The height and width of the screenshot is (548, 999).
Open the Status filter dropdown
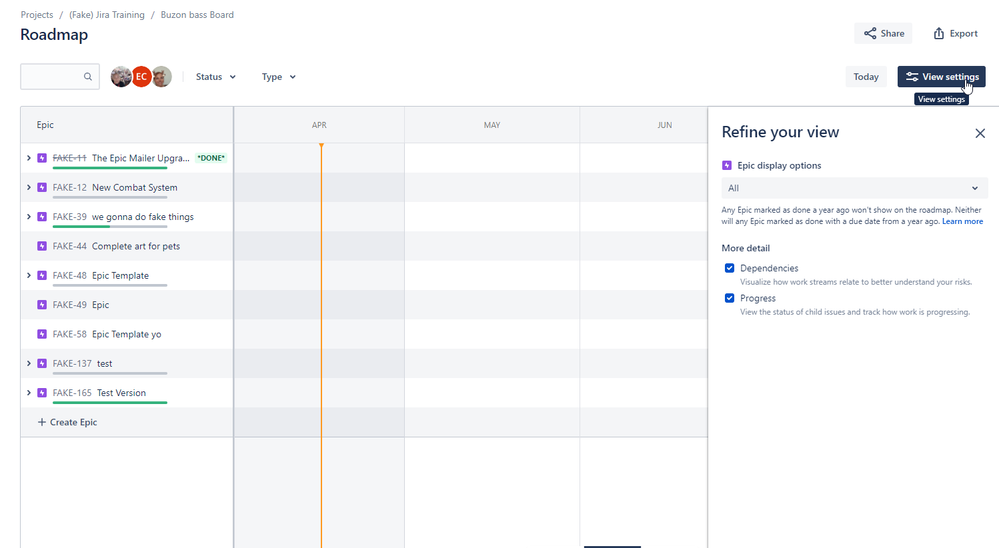click(x=215, y=76)
